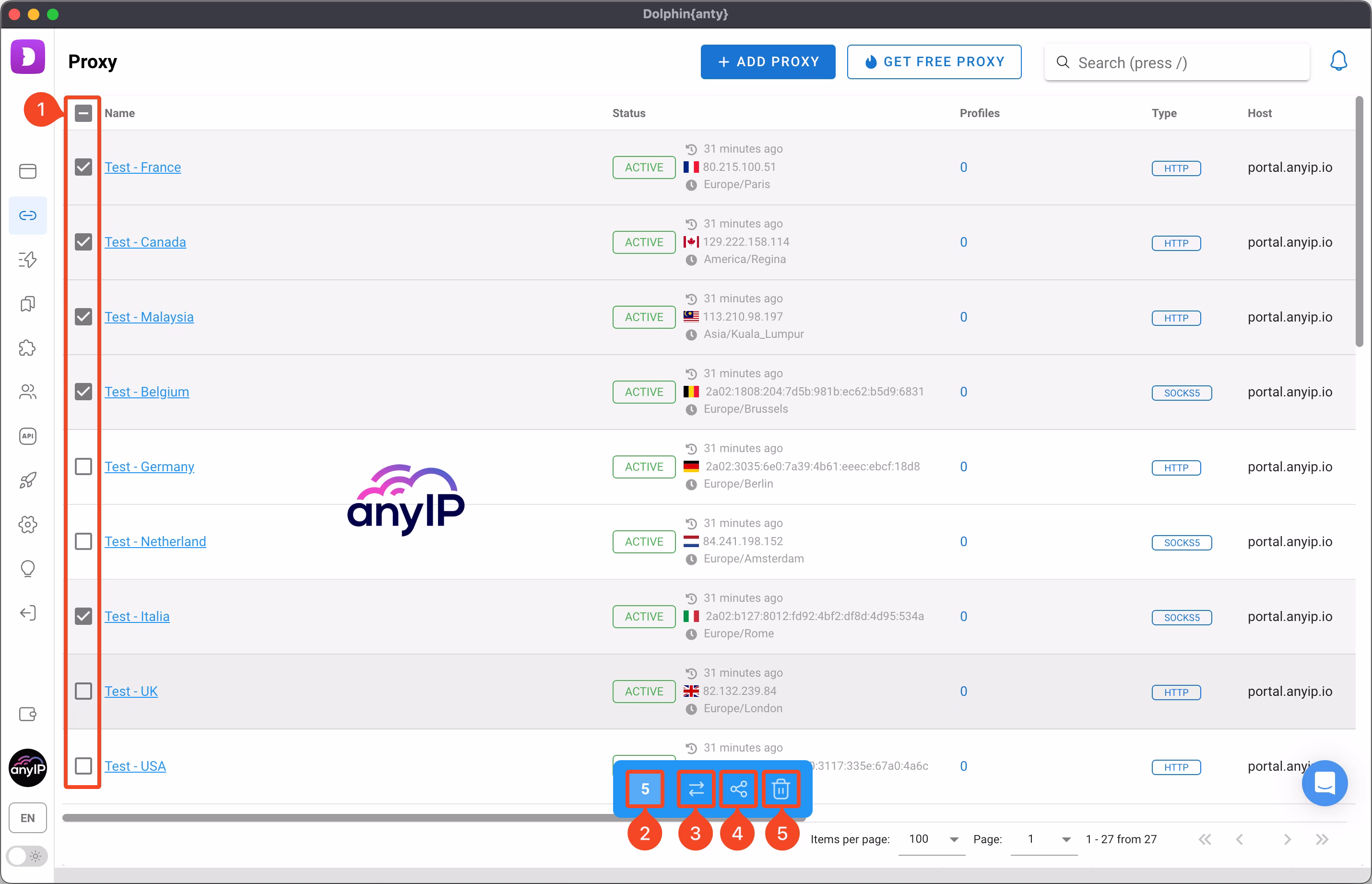Uncheck the Test - France row checkbox
Image resolution: width=1372 pixels, height=884 pixels.
83,167
